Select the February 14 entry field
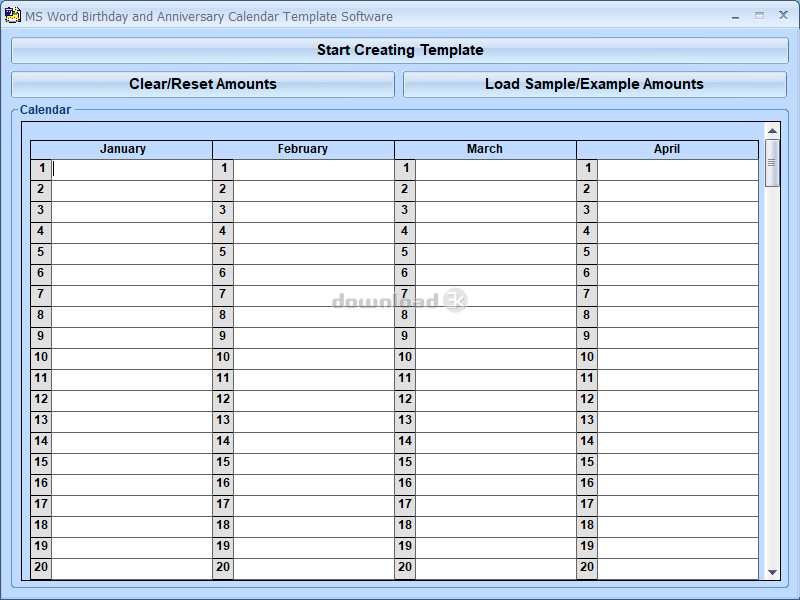Screen dimensions: 800x600 [314, 443]
